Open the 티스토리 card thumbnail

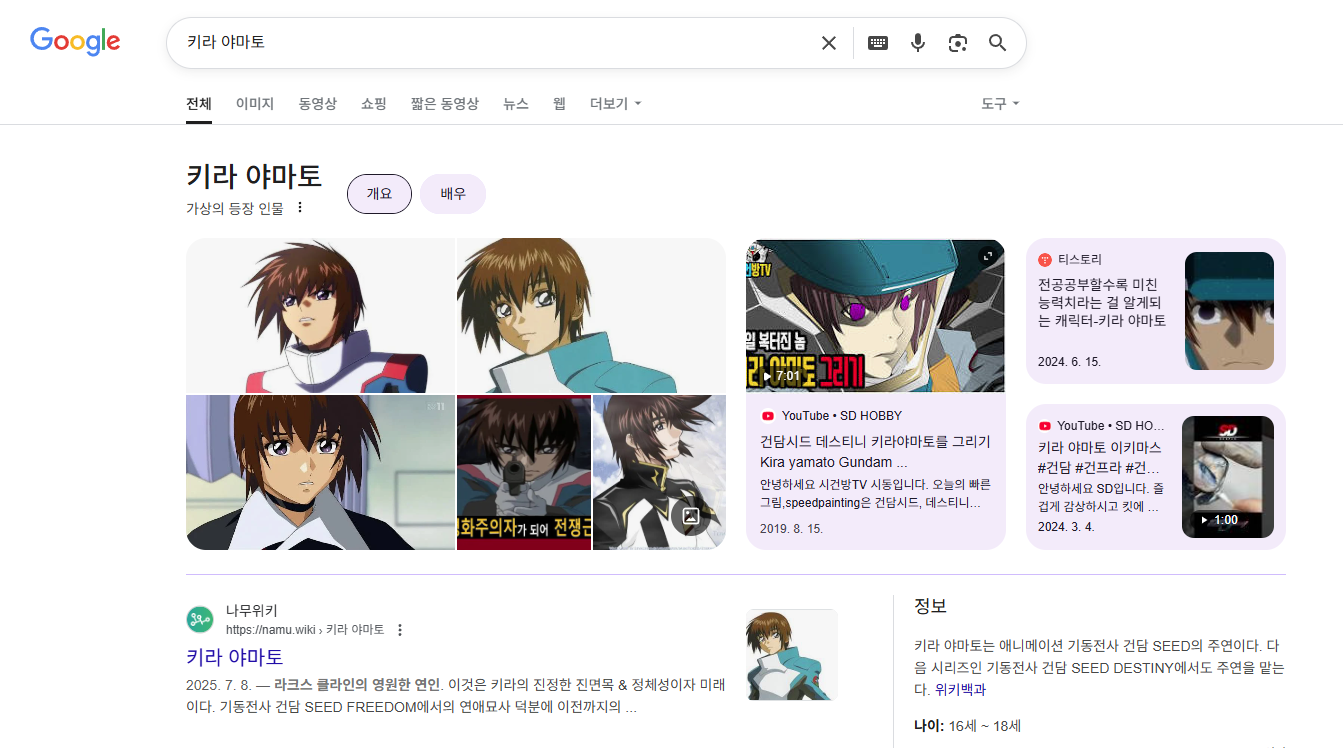[1229, 311]
